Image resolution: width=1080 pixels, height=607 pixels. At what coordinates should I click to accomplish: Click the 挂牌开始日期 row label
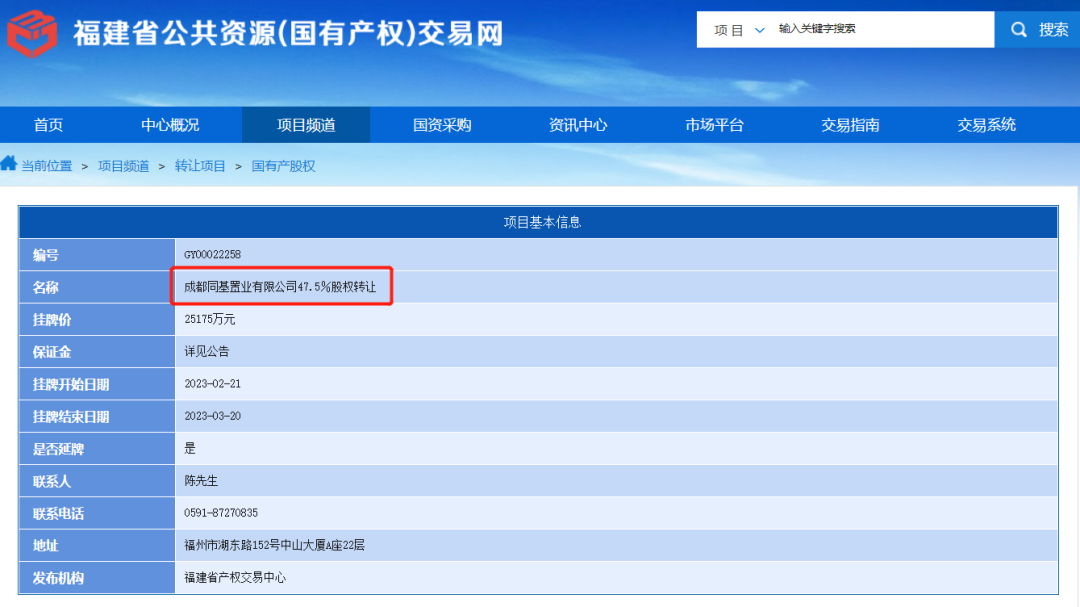71,384
